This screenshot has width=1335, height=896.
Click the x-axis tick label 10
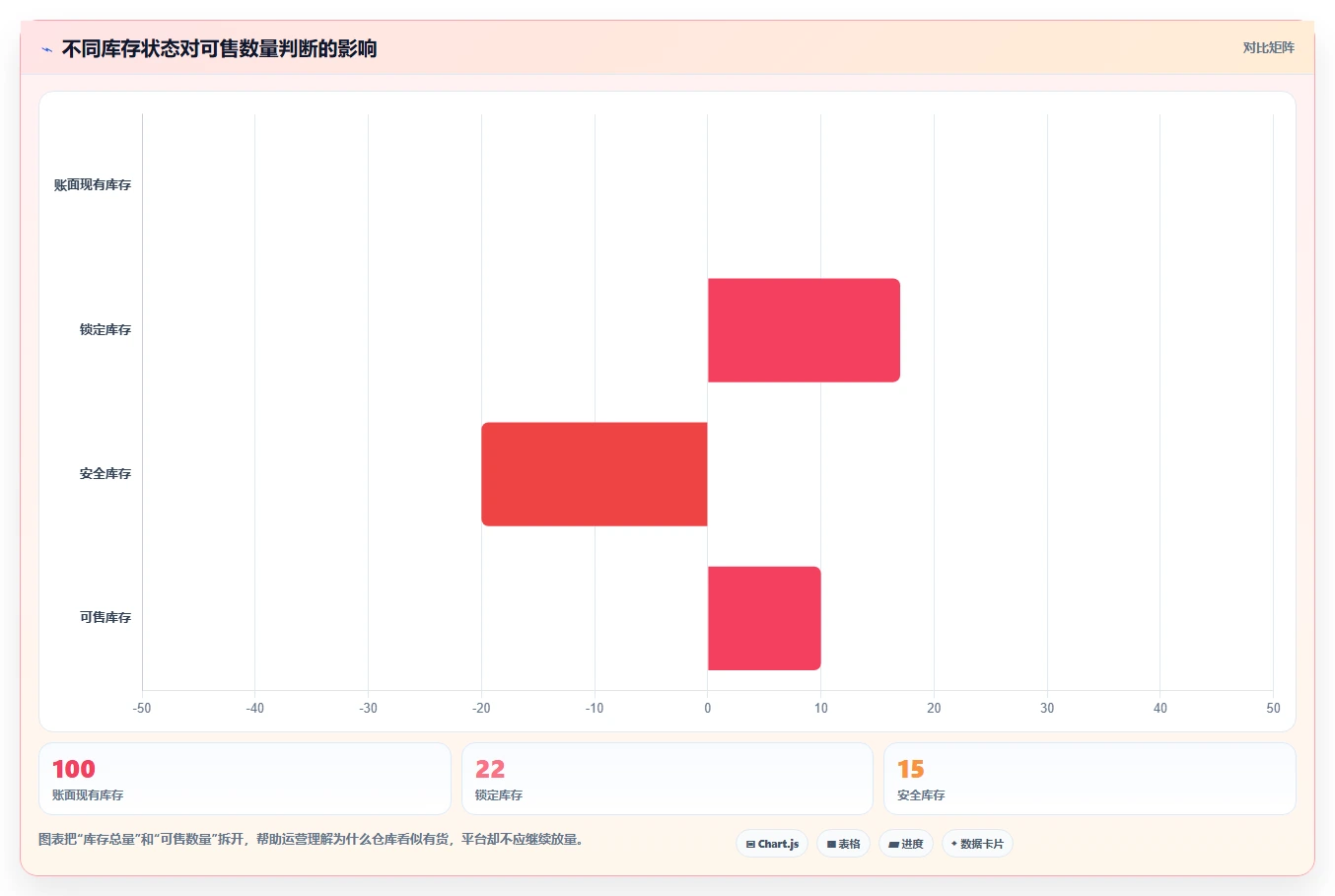[821, 709]
